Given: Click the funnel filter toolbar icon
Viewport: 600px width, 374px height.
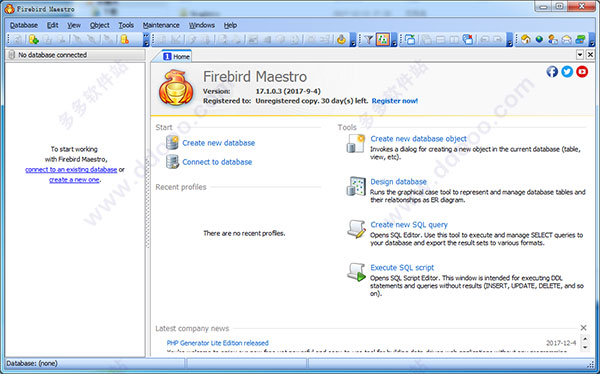Looking at the screenshot, I should click(368, 39).
